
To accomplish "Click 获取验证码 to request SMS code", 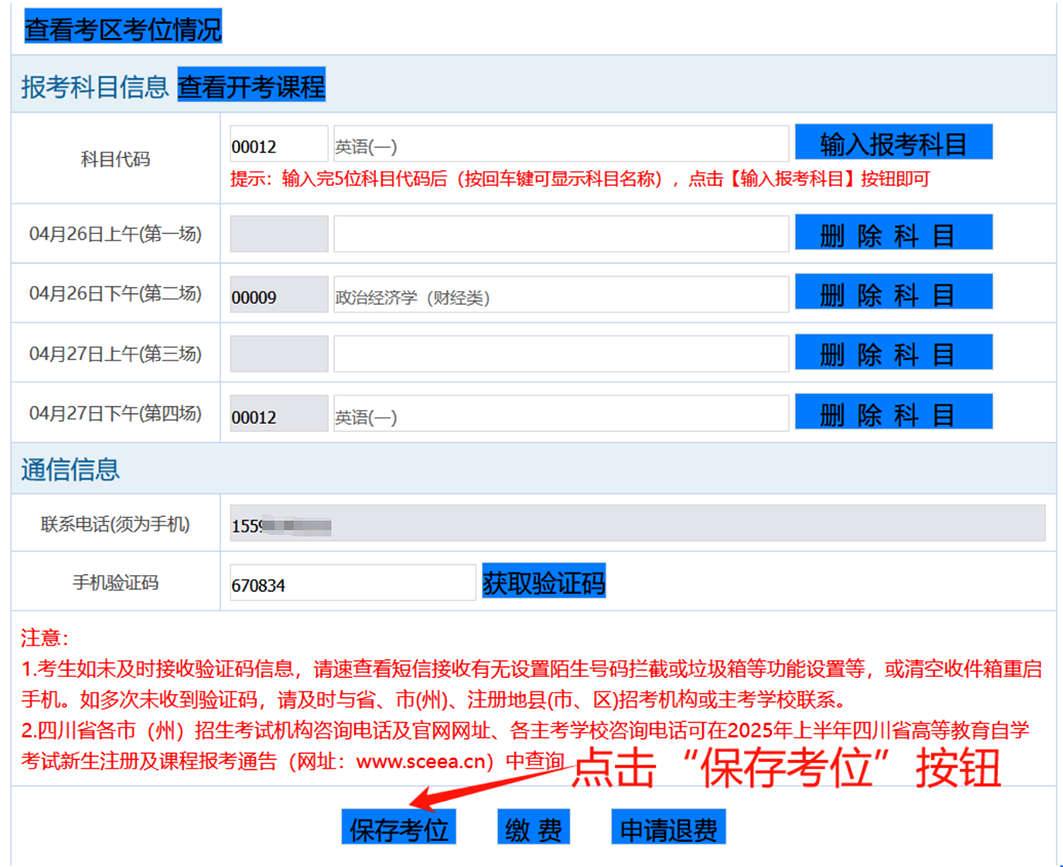I will [x=543, y=583].
